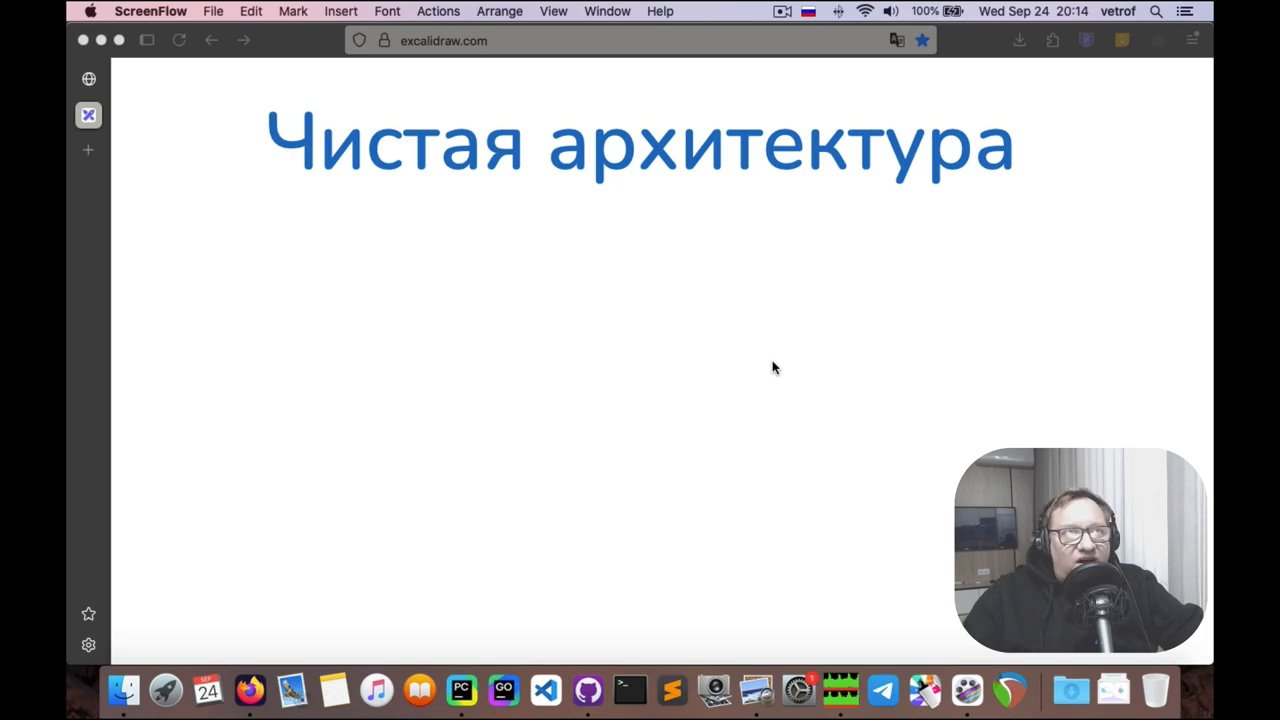
Task: Open System Preferences from the Dock
Action: (799, 690)
